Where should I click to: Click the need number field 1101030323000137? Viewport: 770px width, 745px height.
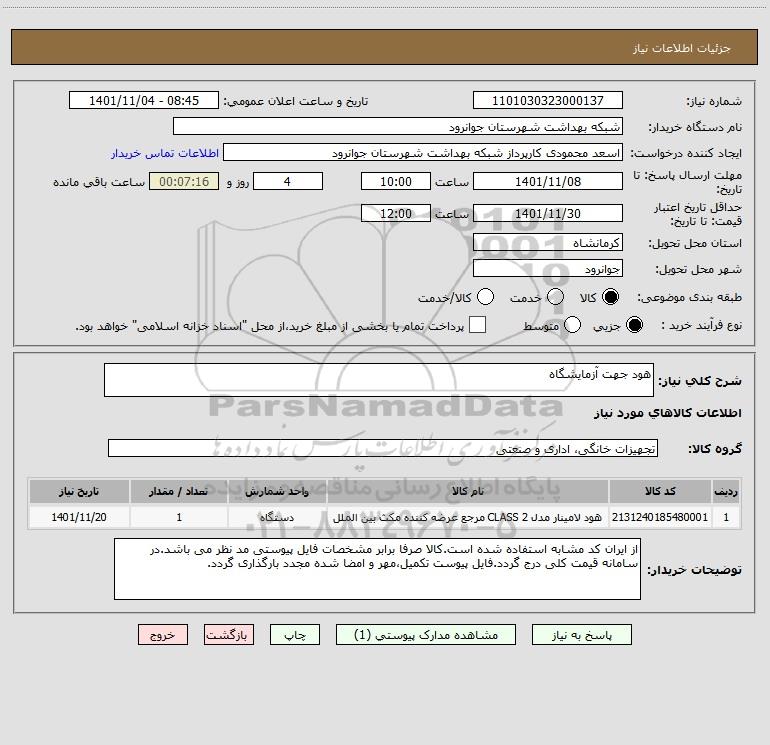548,101
